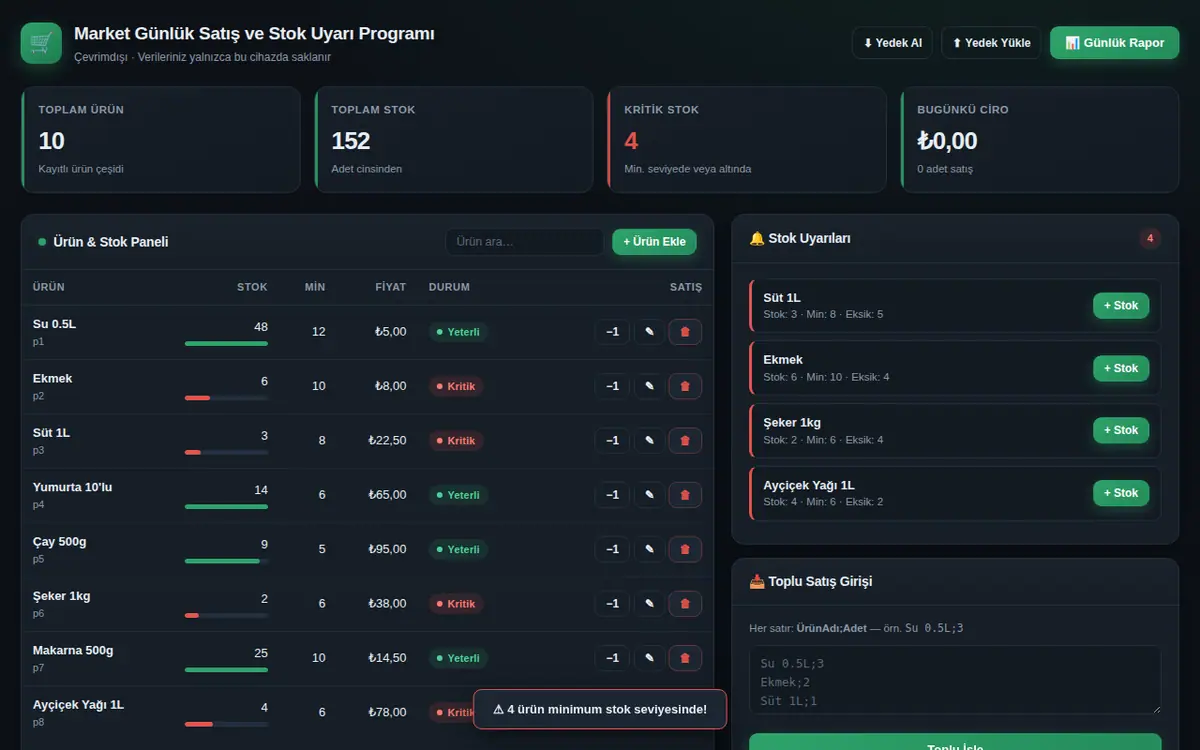
Task: Download a backup with Yedek Al
Action: 892,43
